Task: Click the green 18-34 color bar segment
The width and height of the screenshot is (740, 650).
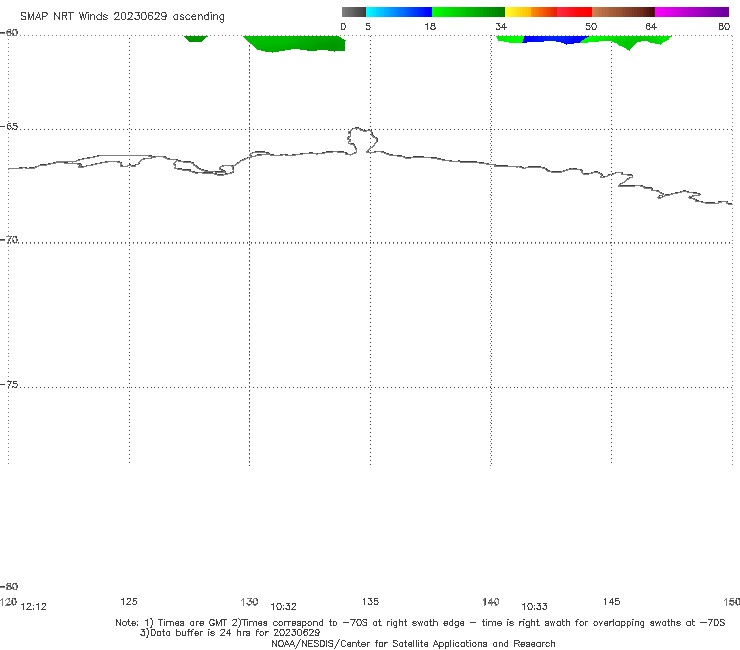Action: (x=468, y=12)
